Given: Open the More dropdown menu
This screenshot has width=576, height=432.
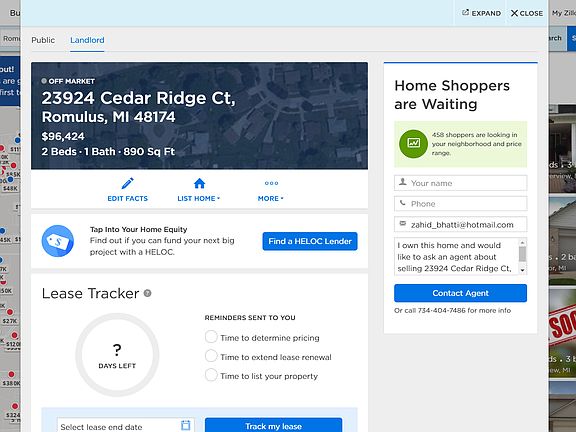Looking at the screenshot, I should coord(271,198).
